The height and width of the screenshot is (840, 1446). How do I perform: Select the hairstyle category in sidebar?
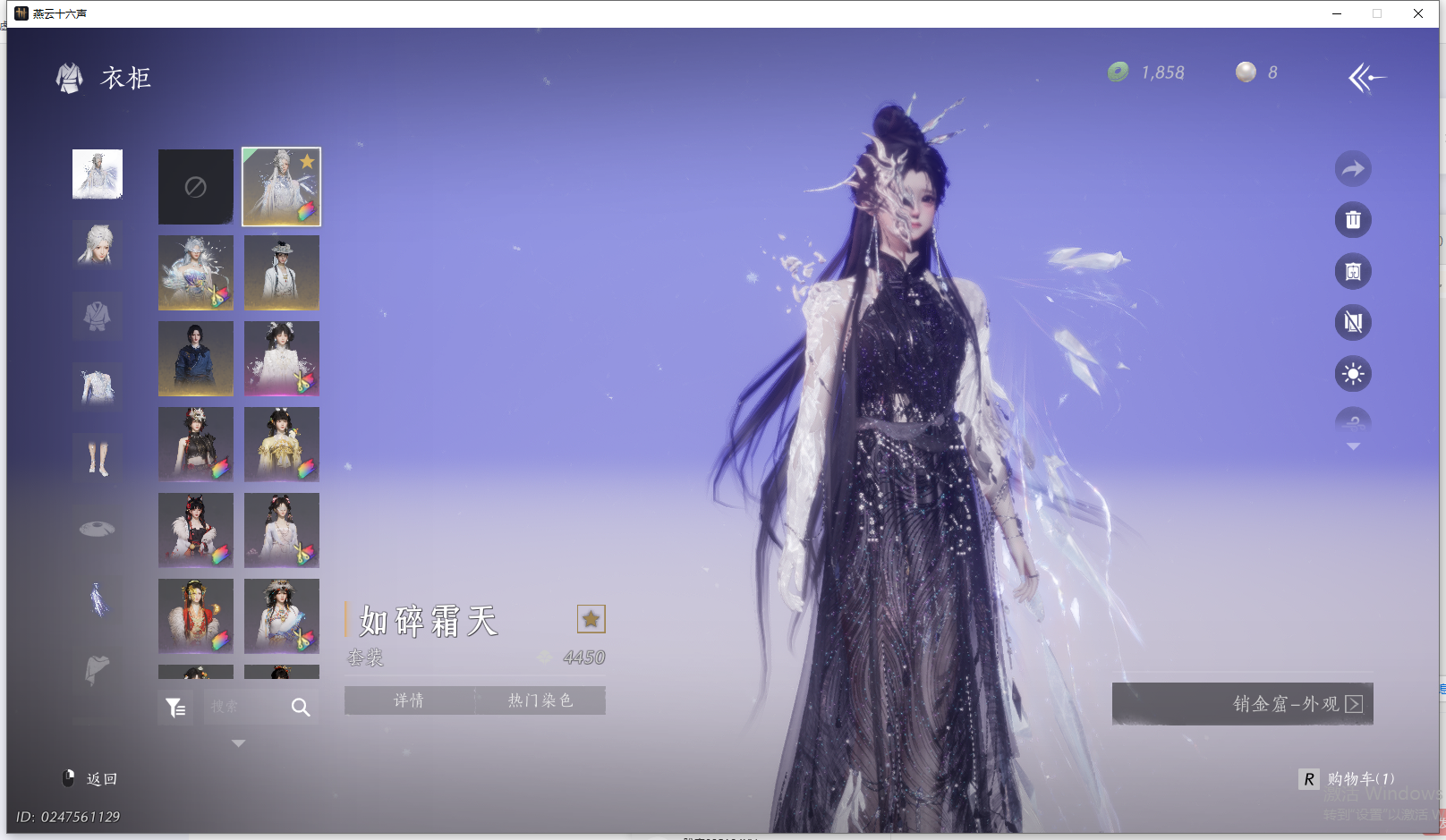(98, 244)
